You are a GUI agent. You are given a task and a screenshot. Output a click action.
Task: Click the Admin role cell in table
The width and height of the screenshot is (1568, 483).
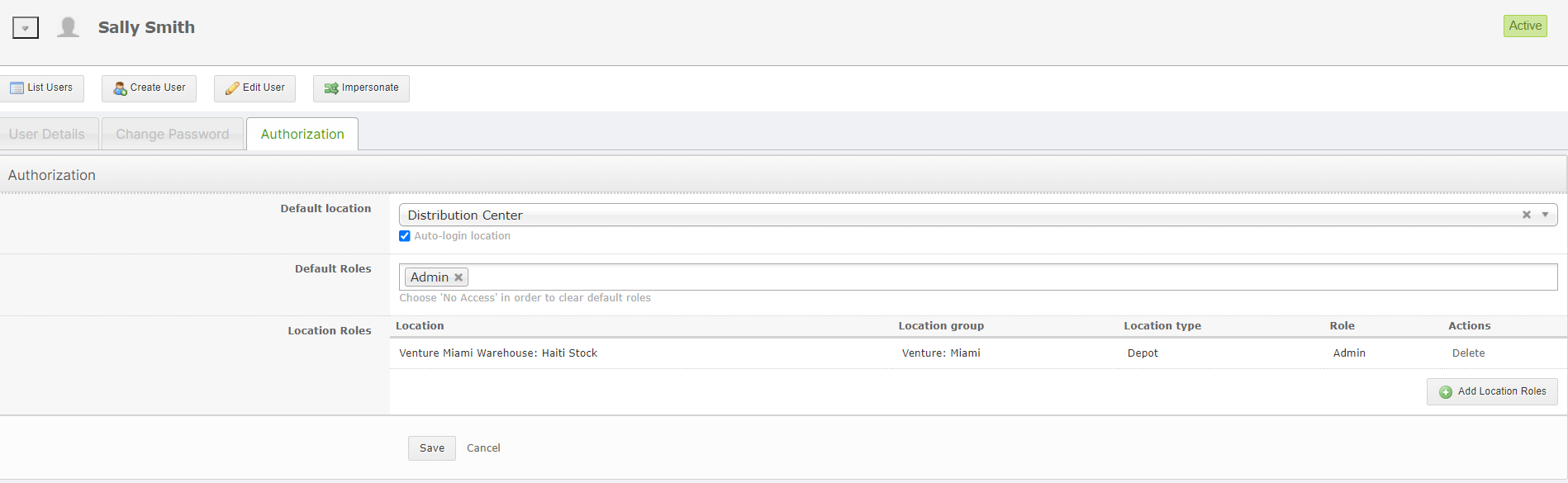[x=1349, y=353]
